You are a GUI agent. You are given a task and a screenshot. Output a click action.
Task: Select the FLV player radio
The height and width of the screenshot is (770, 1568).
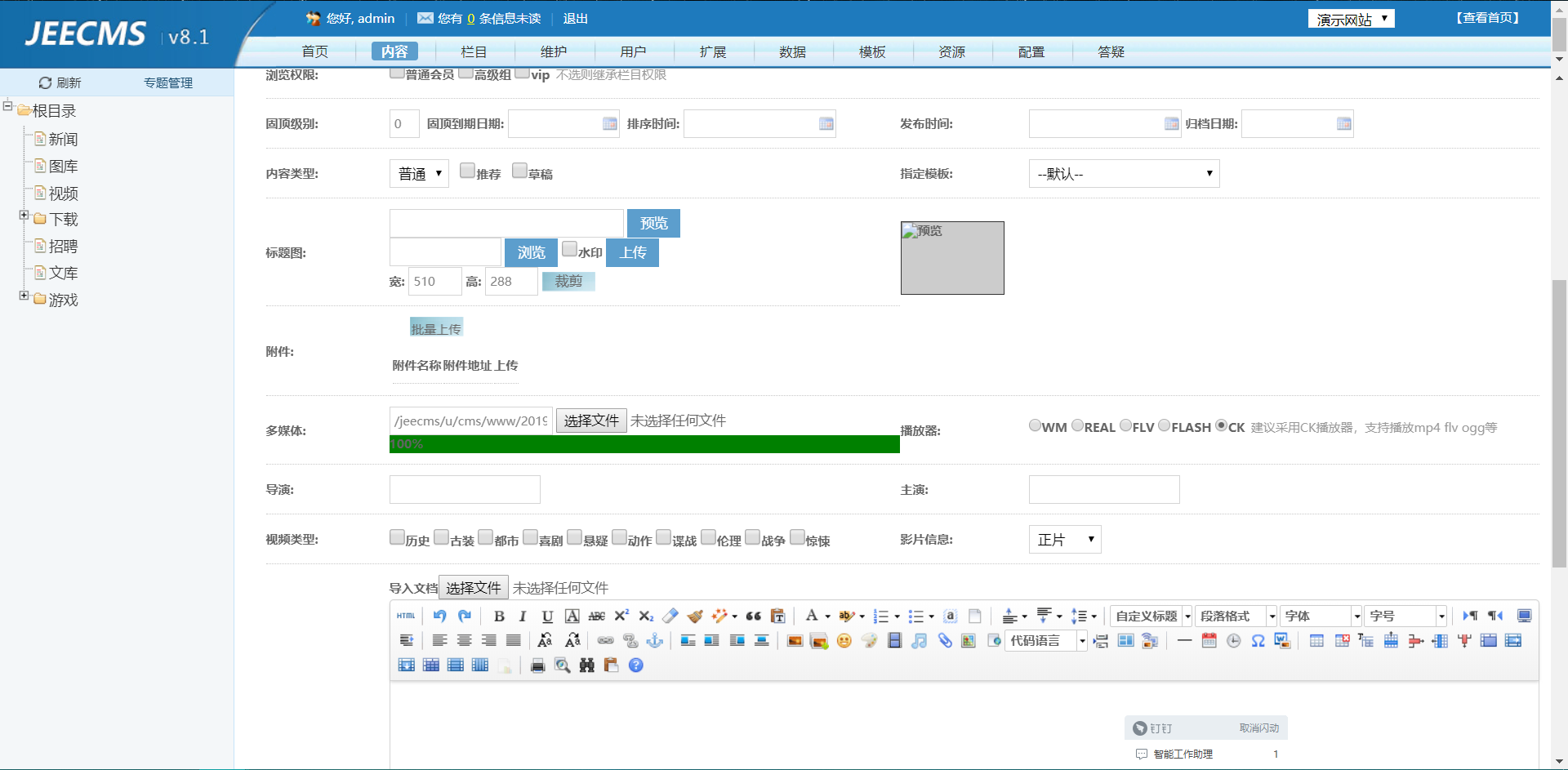click(x=1126, y=425)
